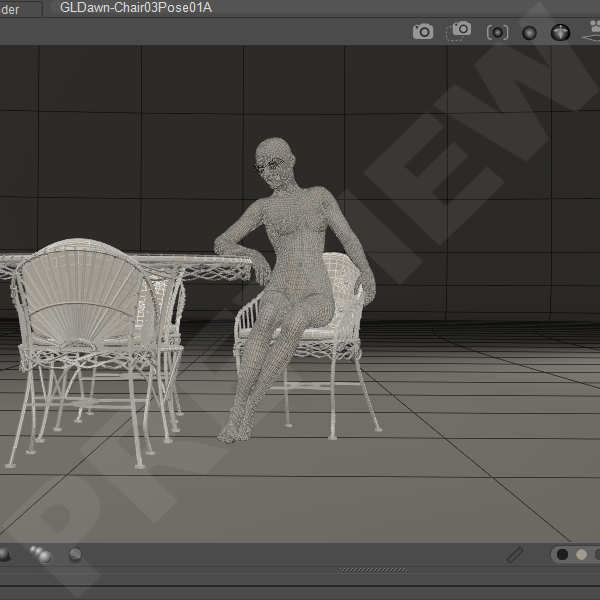The height and width of the screenshot is (600, 600).
Task: Pick the light beige color dot at bottom-right
Action: click(x=581, y=554)
